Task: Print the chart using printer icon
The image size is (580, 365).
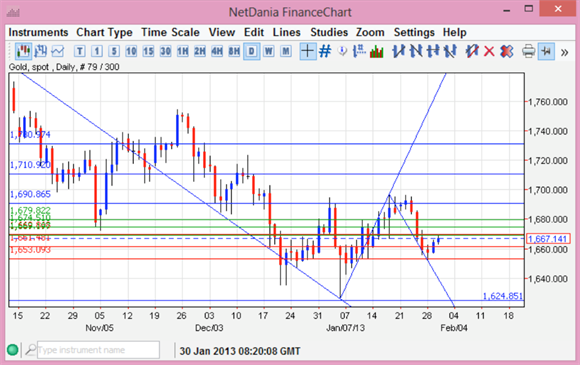Action: pos(529,51)
